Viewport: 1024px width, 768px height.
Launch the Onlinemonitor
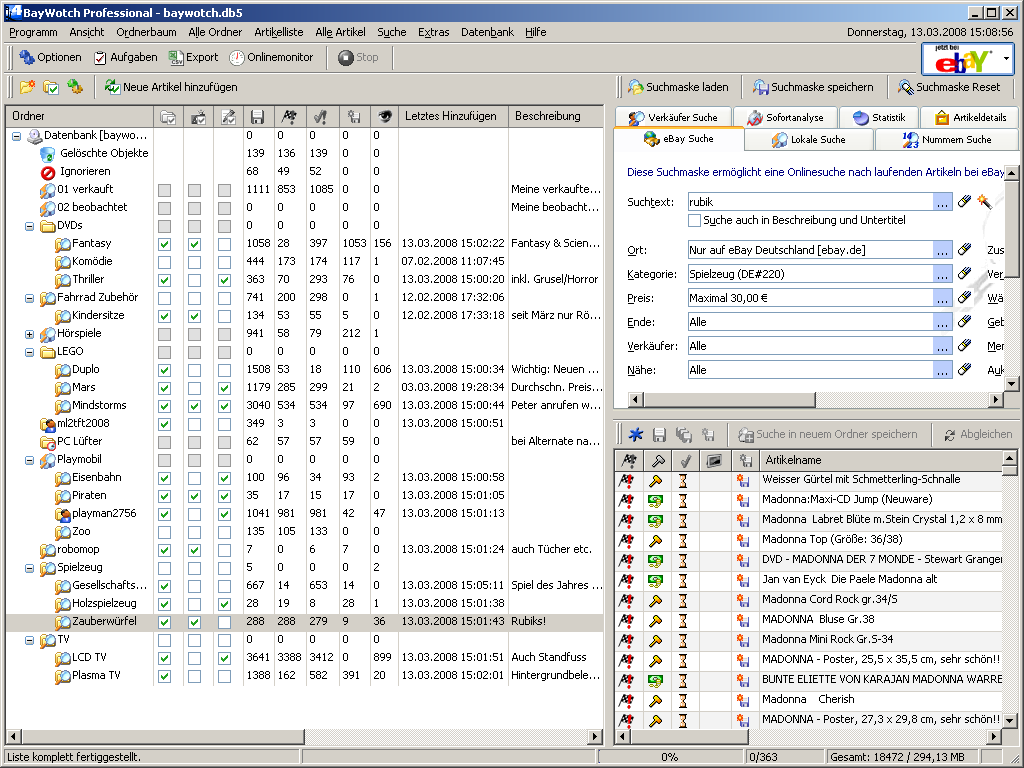click(271, 57)
